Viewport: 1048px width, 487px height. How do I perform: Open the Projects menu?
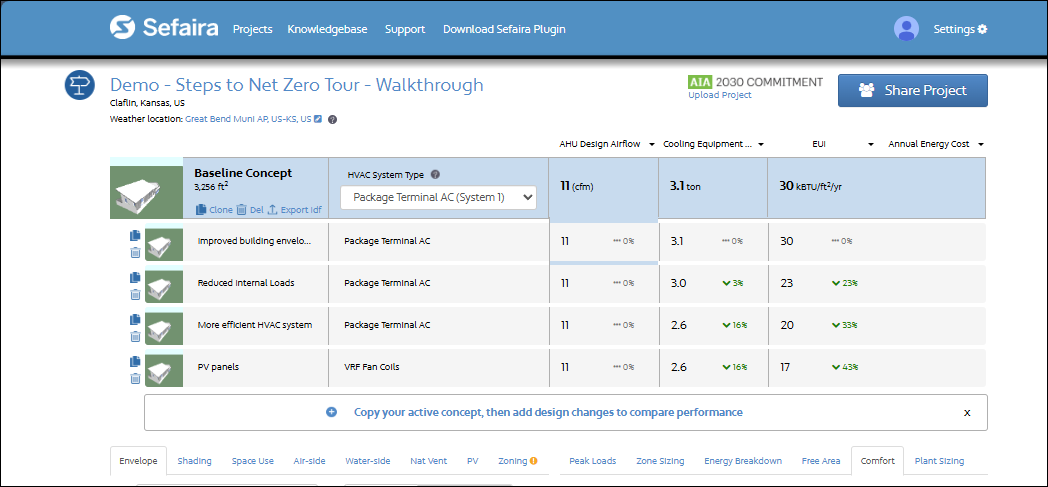click(x=253, y=29)
